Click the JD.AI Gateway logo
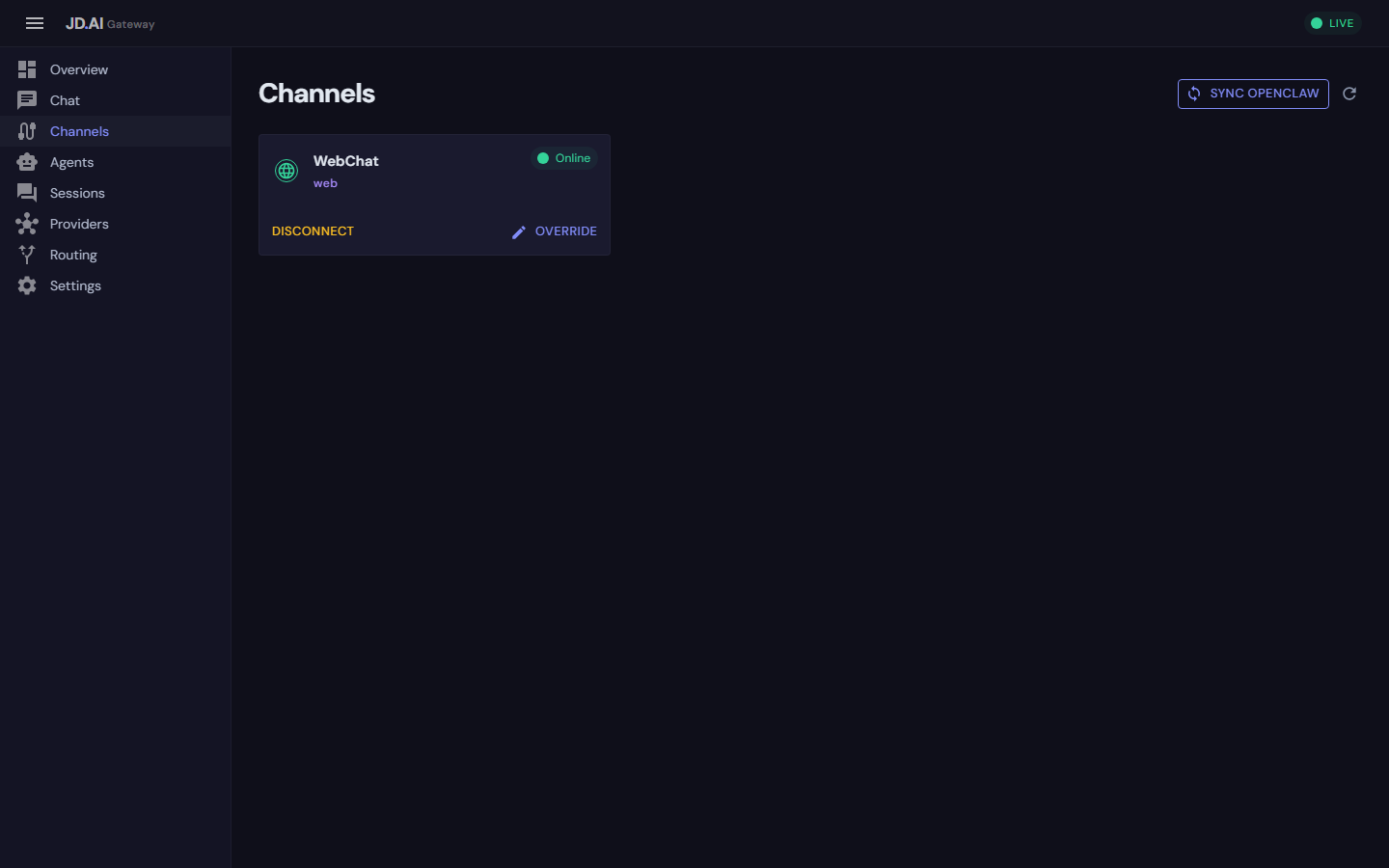This screenshot has height=868, width=1389. pos(109,23)
